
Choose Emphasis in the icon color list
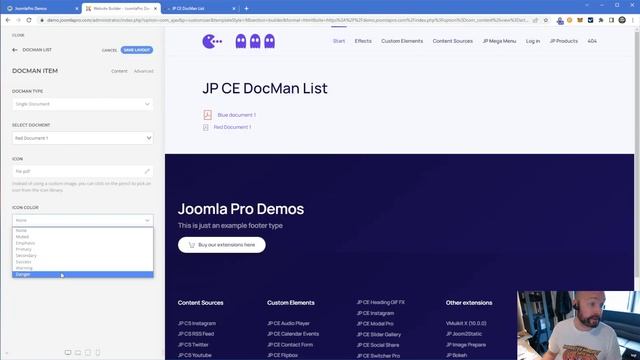click(x=82, y=243)
